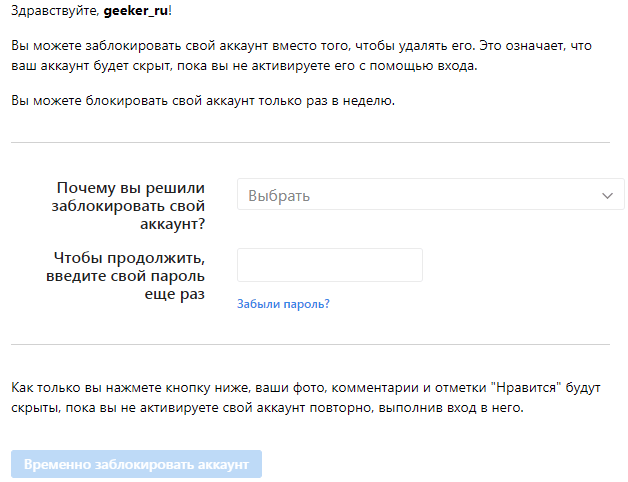Image resolution: width=628 pixels, height=482 pixels.
Task: Click the bold username geeker_ru
Action: tap(131, 10)
